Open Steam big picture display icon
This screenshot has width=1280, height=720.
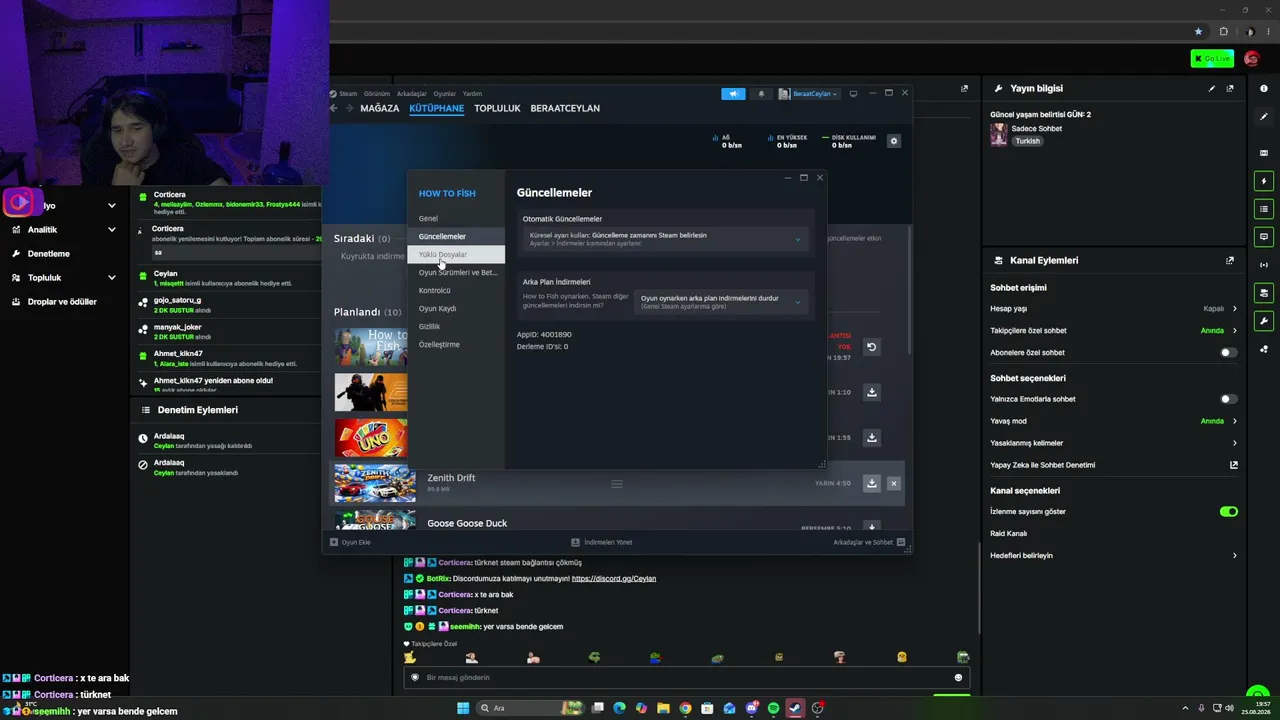(853, 94)
